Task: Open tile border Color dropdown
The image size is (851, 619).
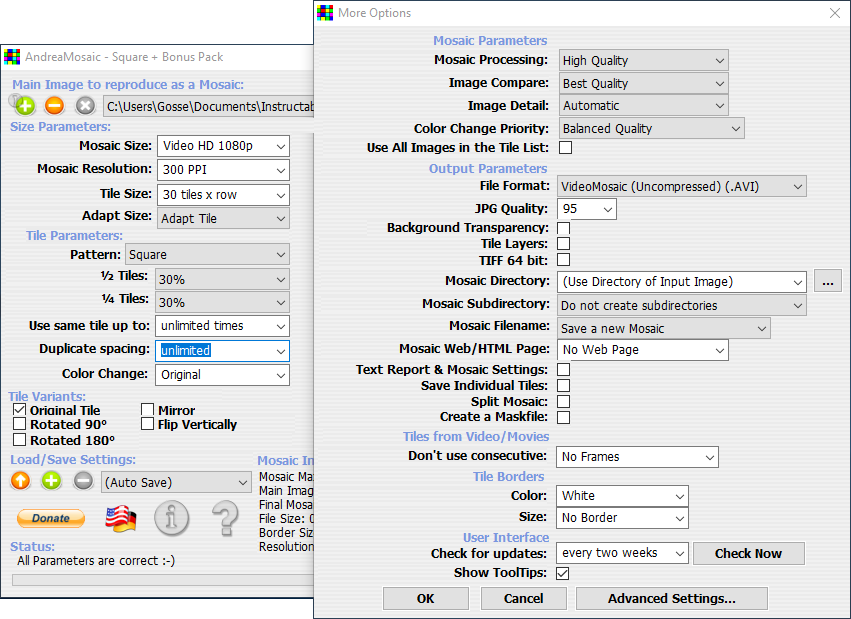Action: pos(623,496)
